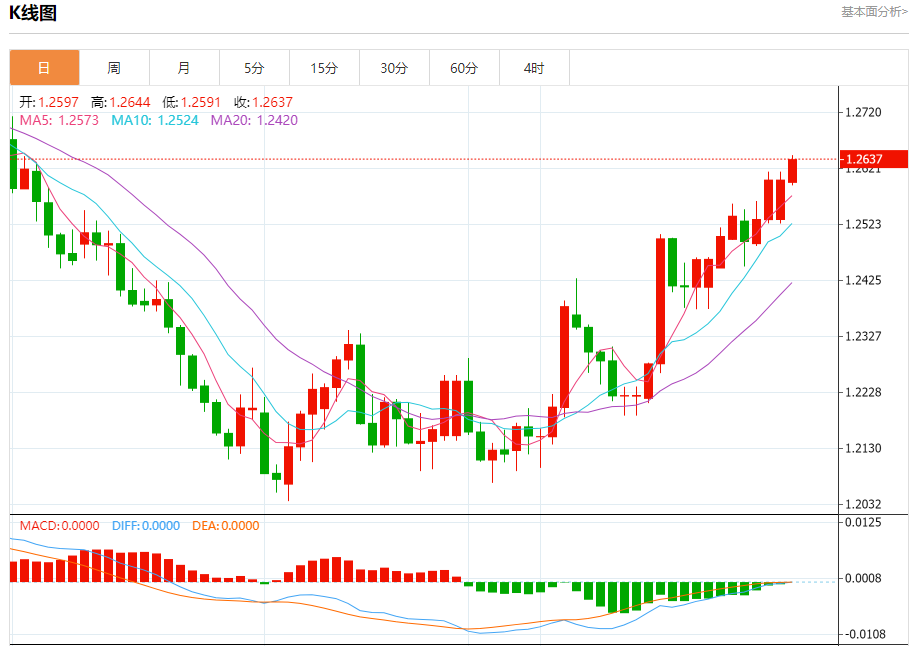
Task: Click the 1.2720 price axis label
Action: pyautogui.click(x=863, y=112)
